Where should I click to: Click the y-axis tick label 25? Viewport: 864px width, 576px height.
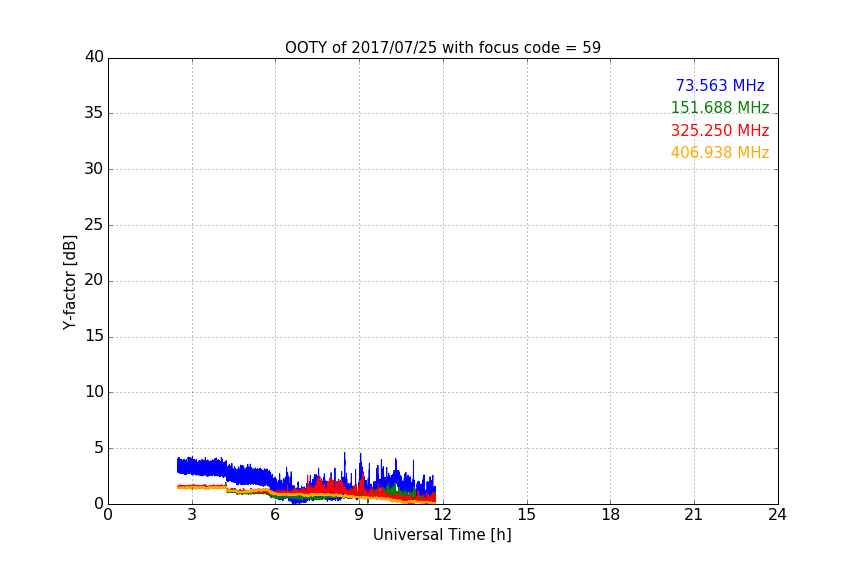(94, 225)
